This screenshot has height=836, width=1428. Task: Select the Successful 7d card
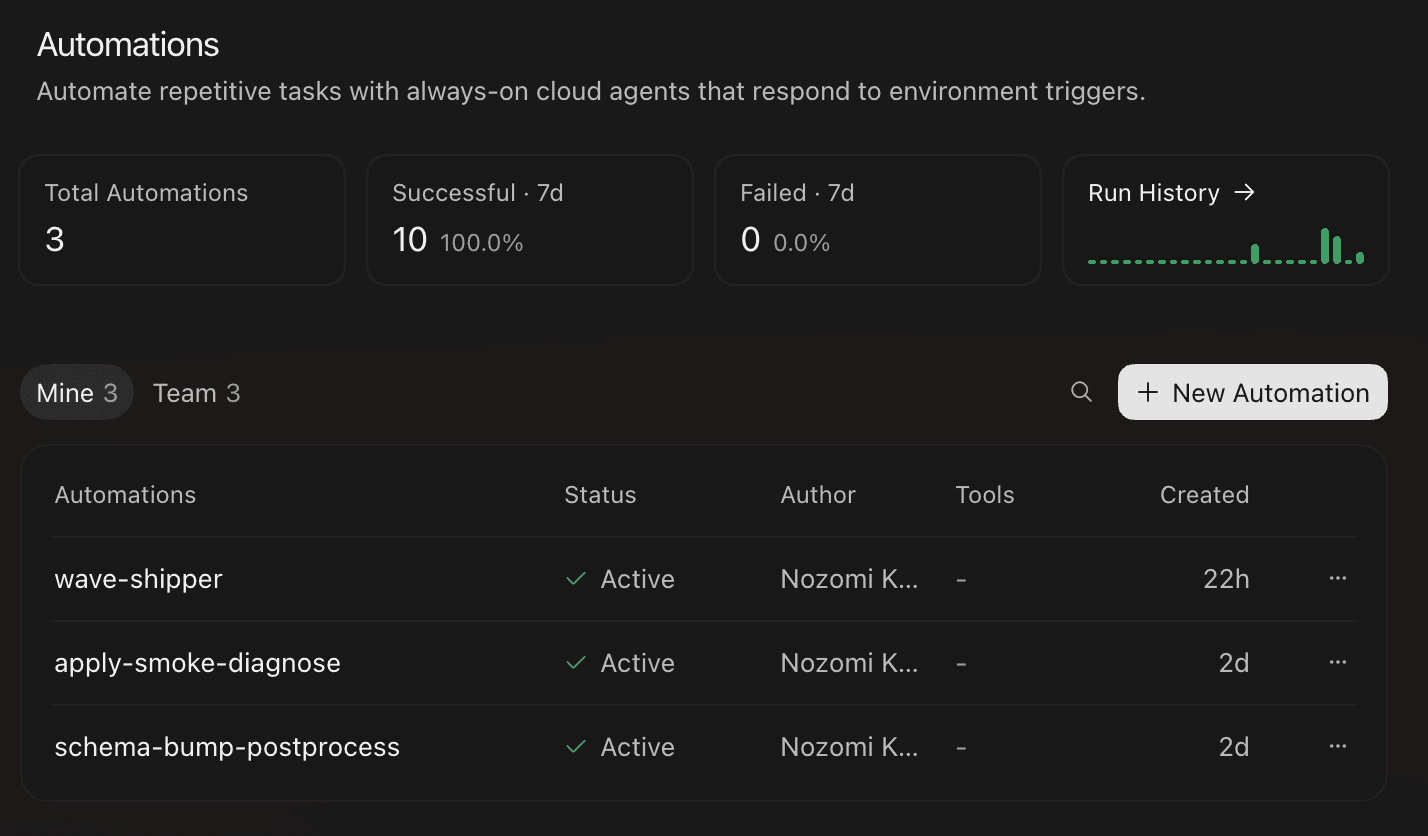(530, 220)
